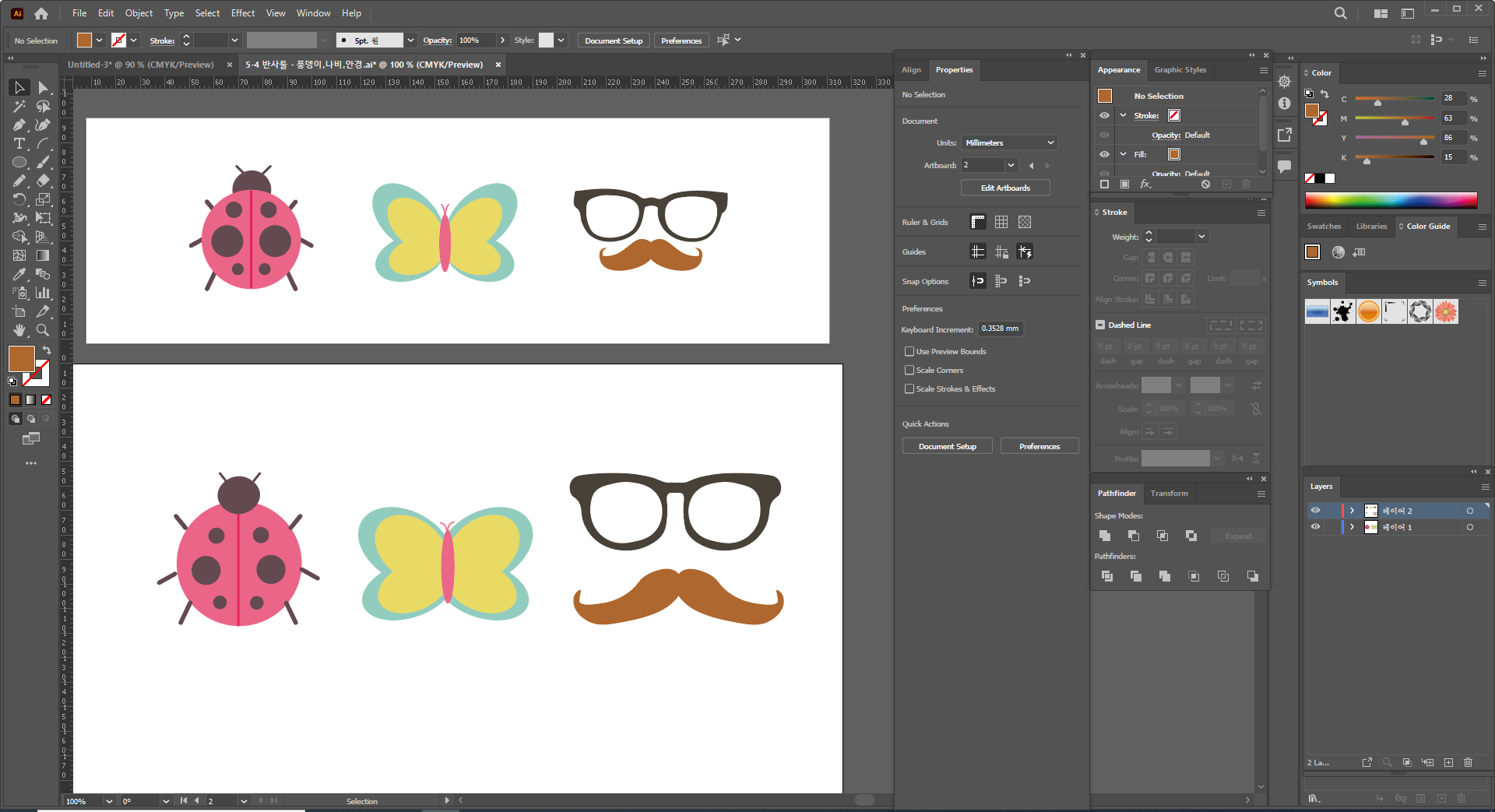Select the Hand tool
The image size is (1495, 812).
pos(19,331)
